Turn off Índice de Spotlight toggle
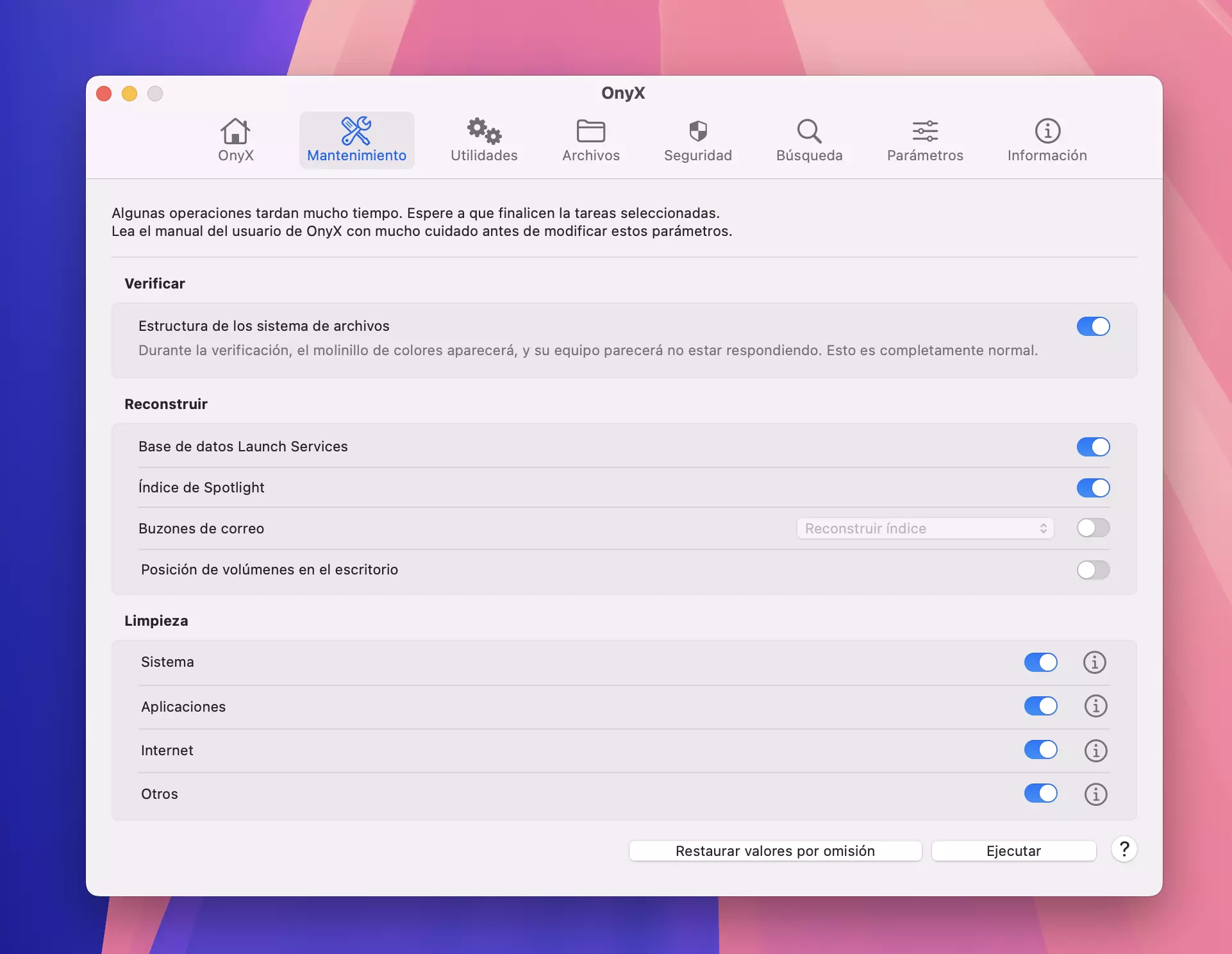The width and height of the screenshot is (1232, 954). tap(1093, 488)
